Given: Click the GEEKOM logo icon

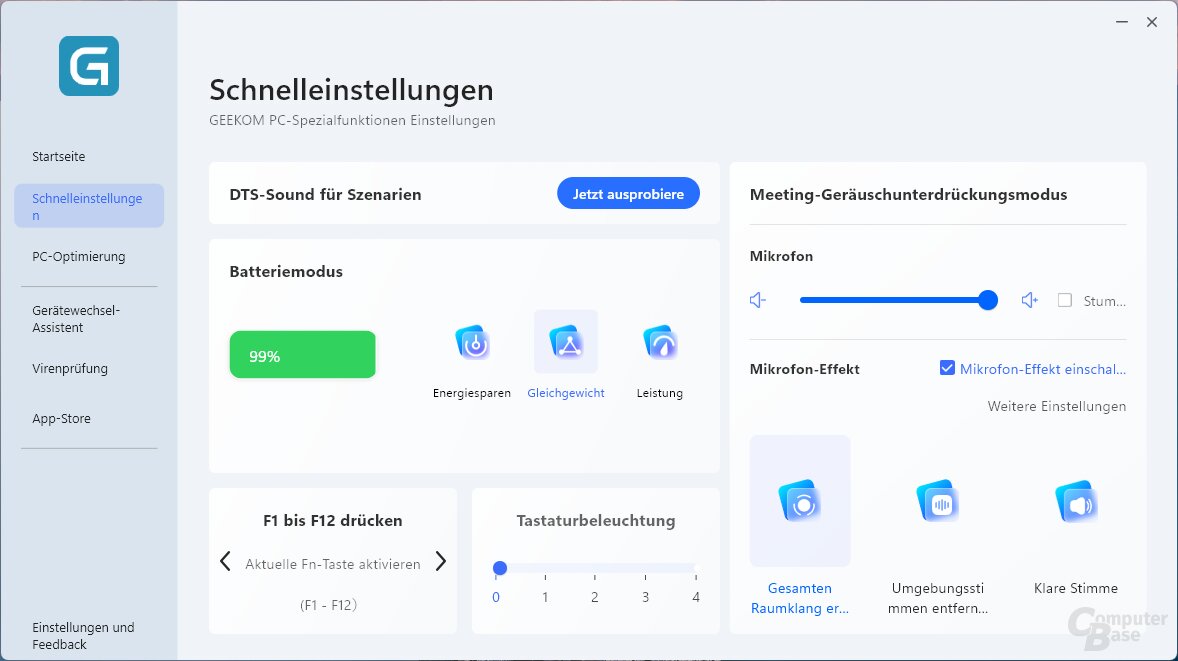Looking at the screenshot, I should (89, 66).
